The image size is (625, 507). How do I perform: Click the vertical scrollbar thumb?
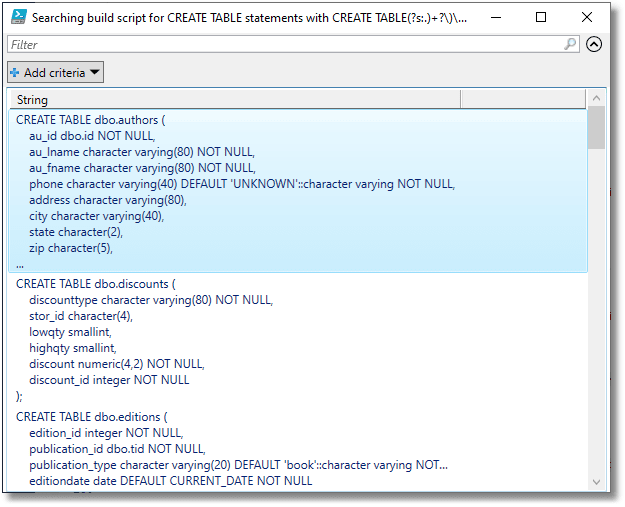[596, 127]
